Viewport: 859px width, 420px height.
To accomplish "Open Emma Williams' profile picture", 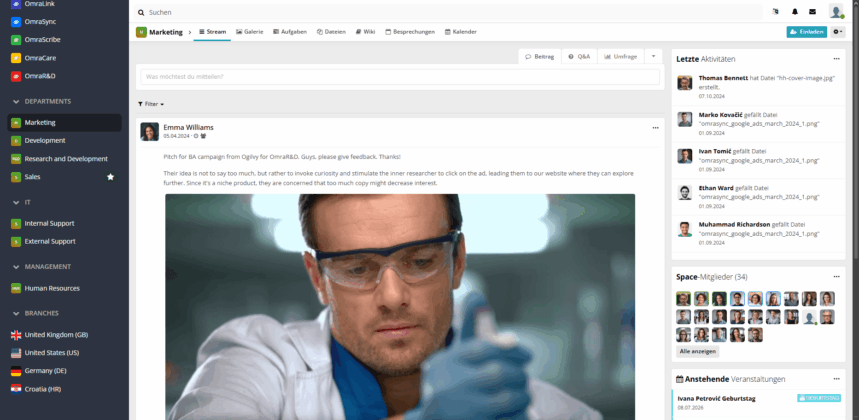I will pos(150,131).
